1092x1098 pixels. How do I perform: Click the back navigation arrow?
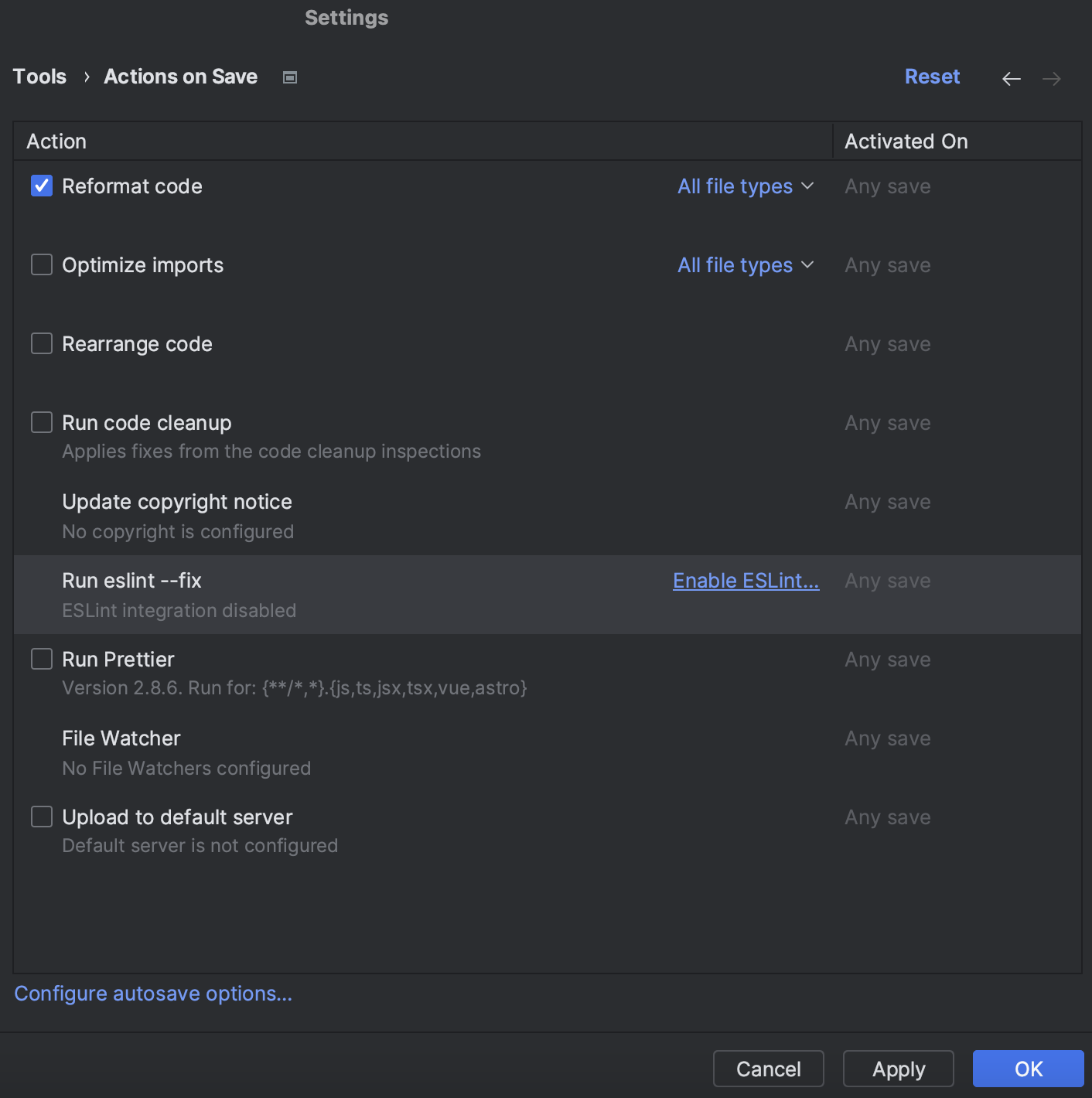(1011, 78)
